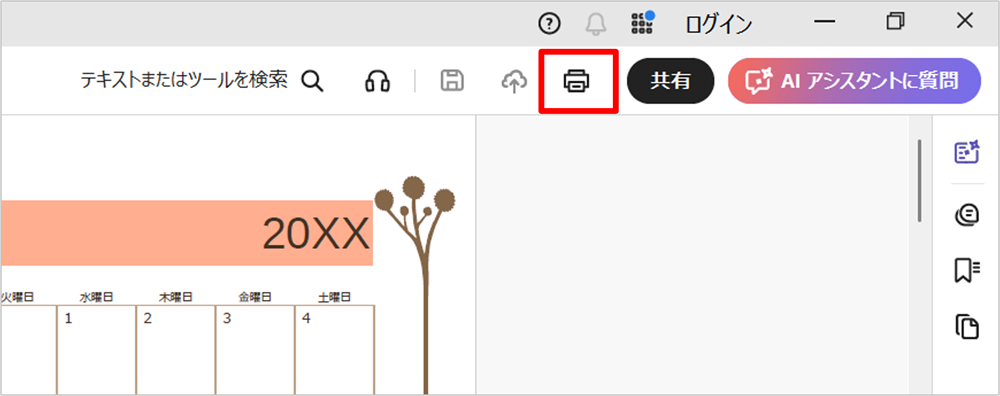The height and width of the screenshot is (396, 1000).
Task: Open the help question mark icon
Action: point(549,24)
